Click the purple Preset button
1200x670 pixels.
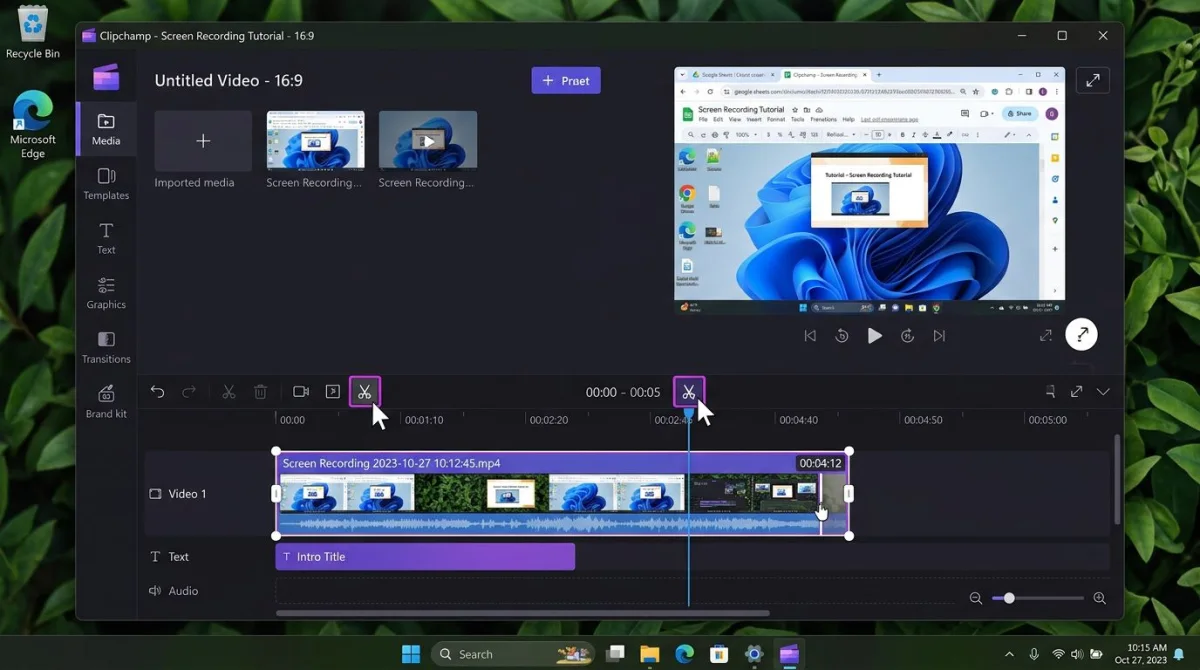(566, 81)
